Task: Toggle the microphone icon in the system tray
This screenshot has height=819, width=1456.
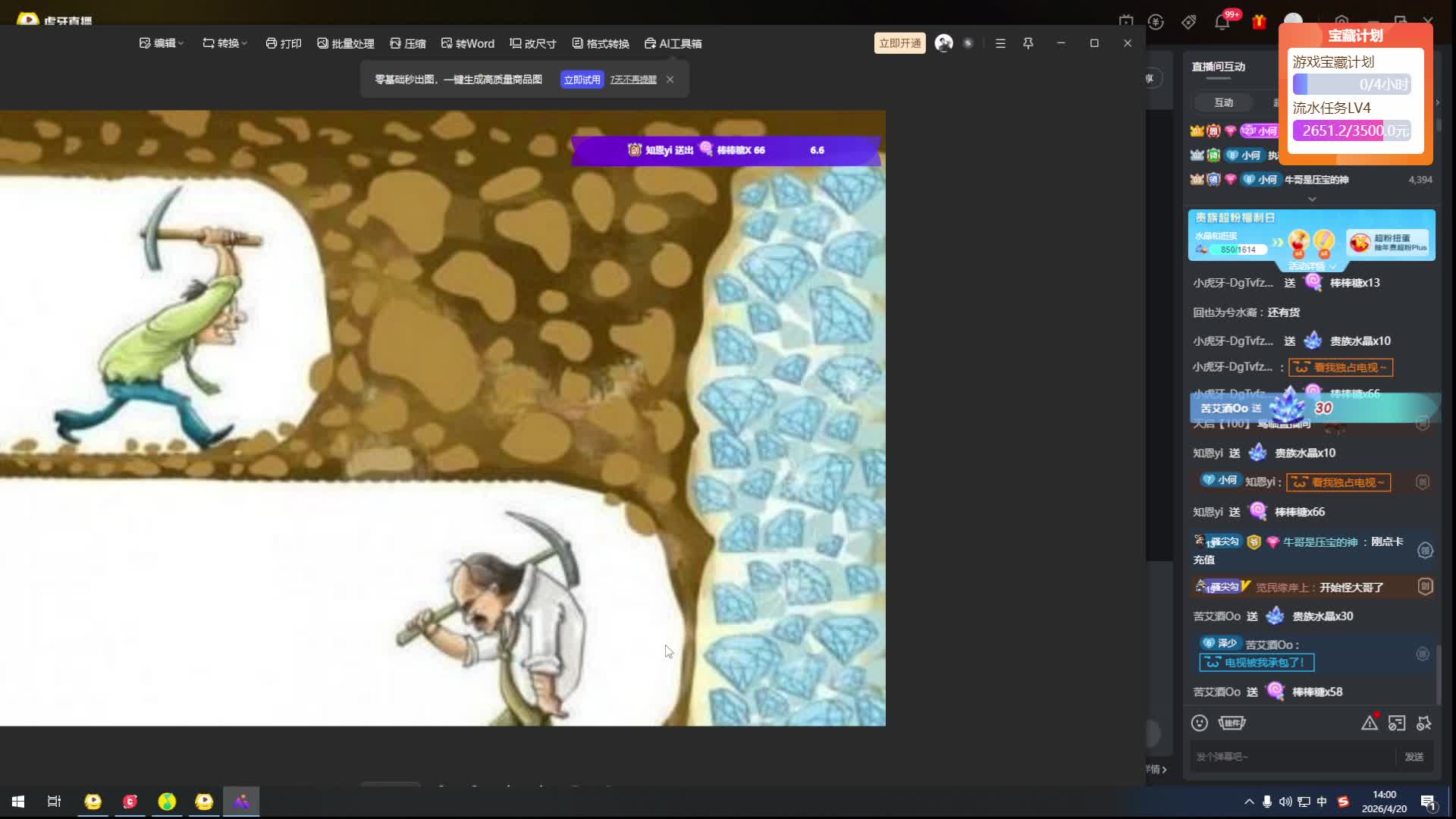Action: tap(1266, 802)
